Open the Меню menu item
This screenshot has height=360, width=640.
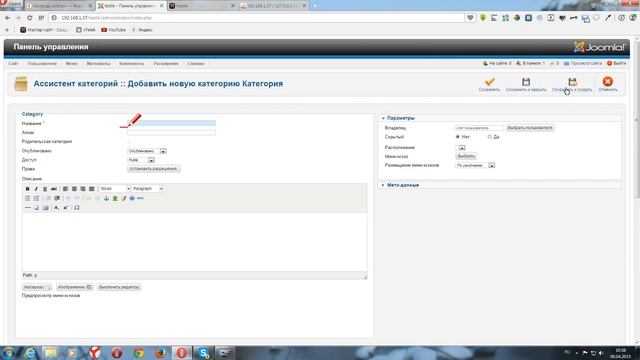click(x=71, y=64)
